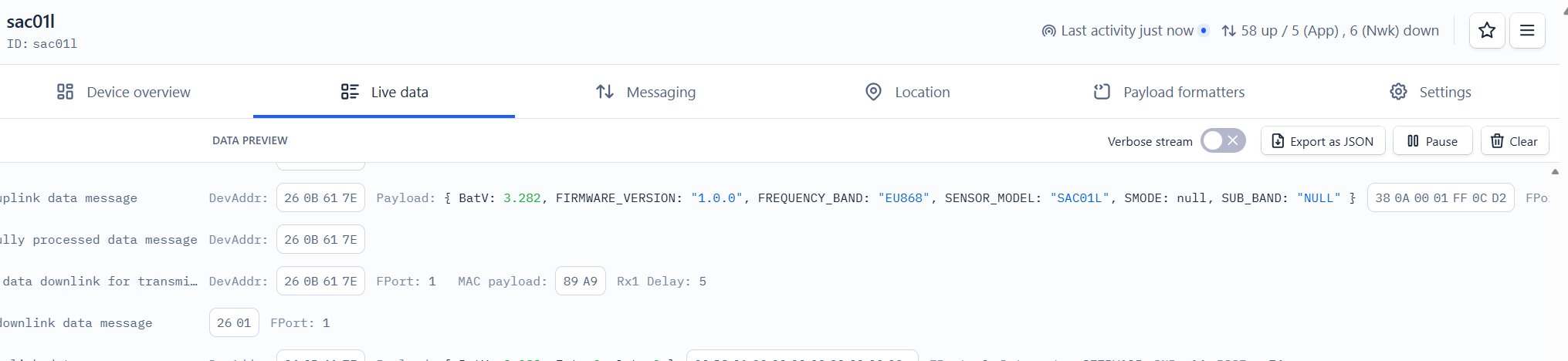
Task: Go to the Location tab
Action: [907, 92]
